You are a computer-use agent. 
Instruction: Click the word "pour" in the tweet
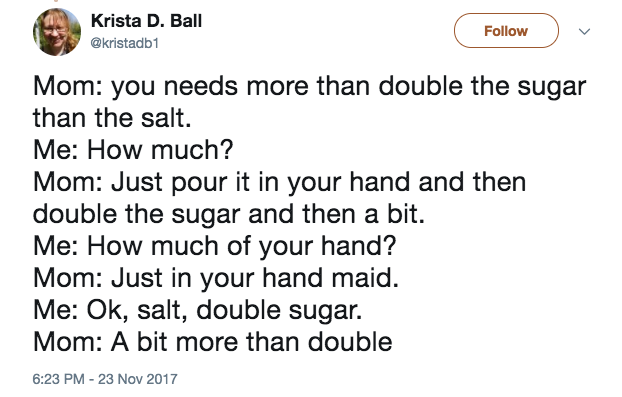click(199, 183)
